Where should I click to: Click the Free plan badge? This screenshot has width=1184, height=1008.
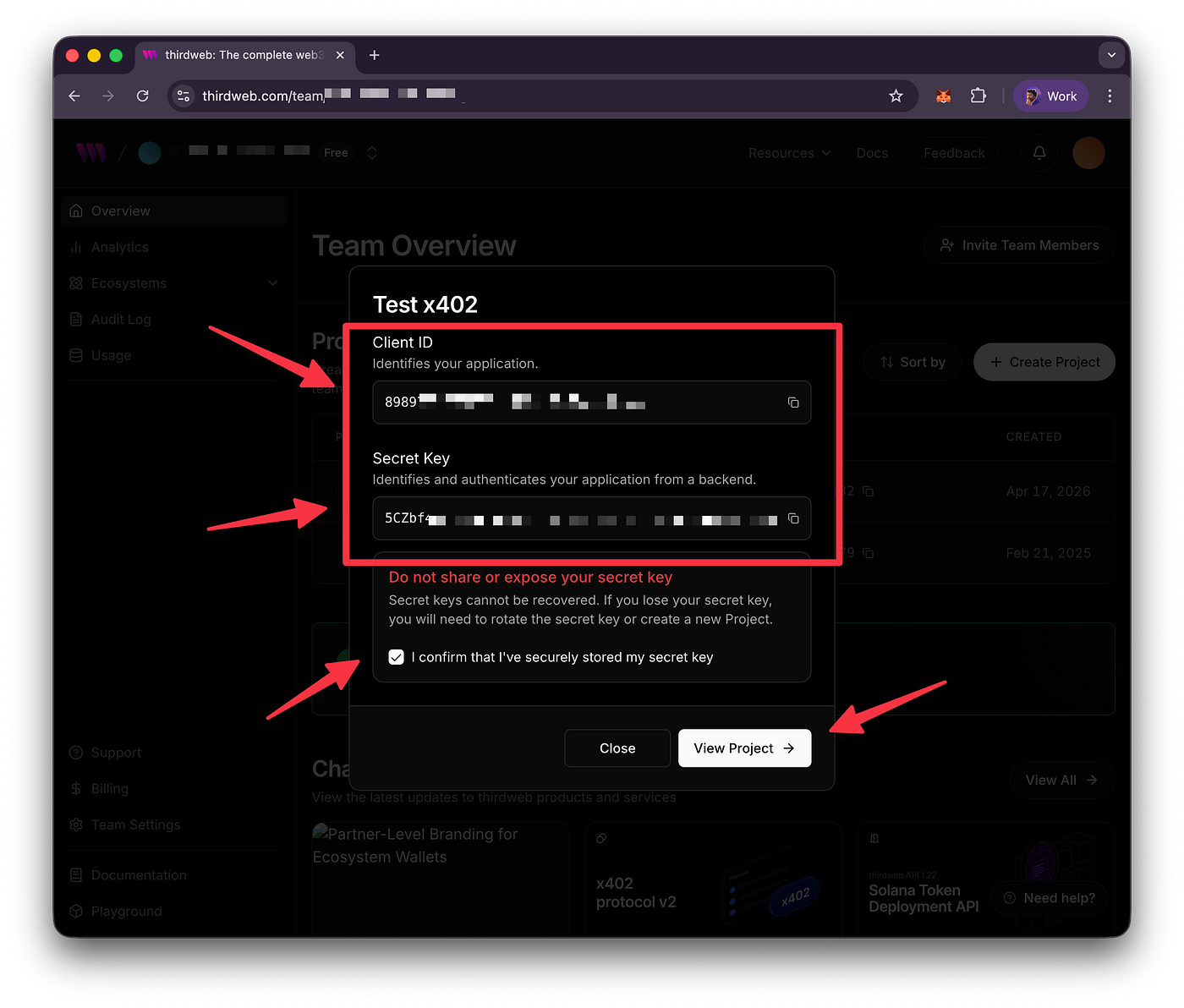(x=336, y=153)
